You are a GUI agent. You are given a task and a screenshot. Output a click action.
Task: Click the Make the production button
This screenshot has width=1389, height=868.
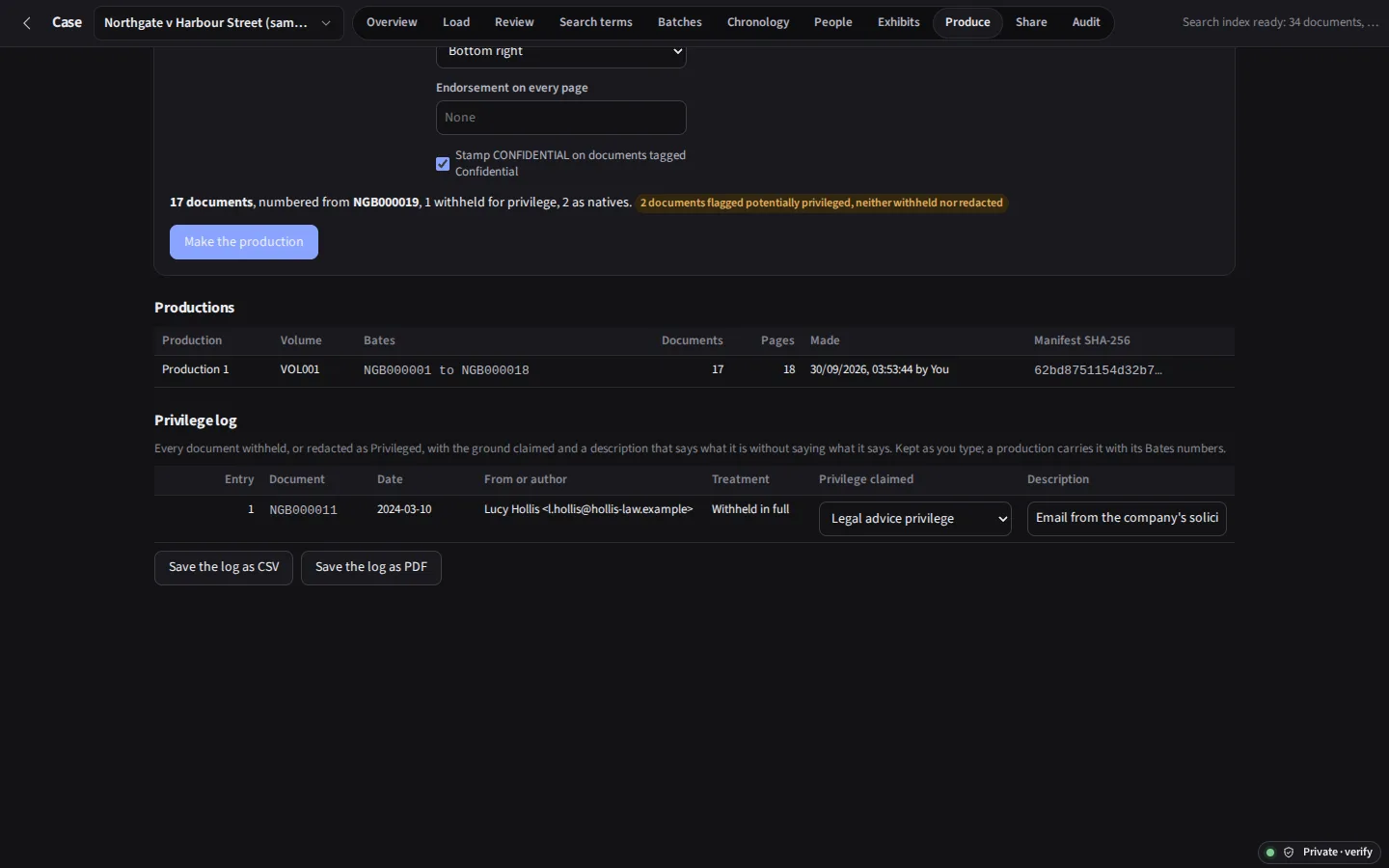[244, 242]
